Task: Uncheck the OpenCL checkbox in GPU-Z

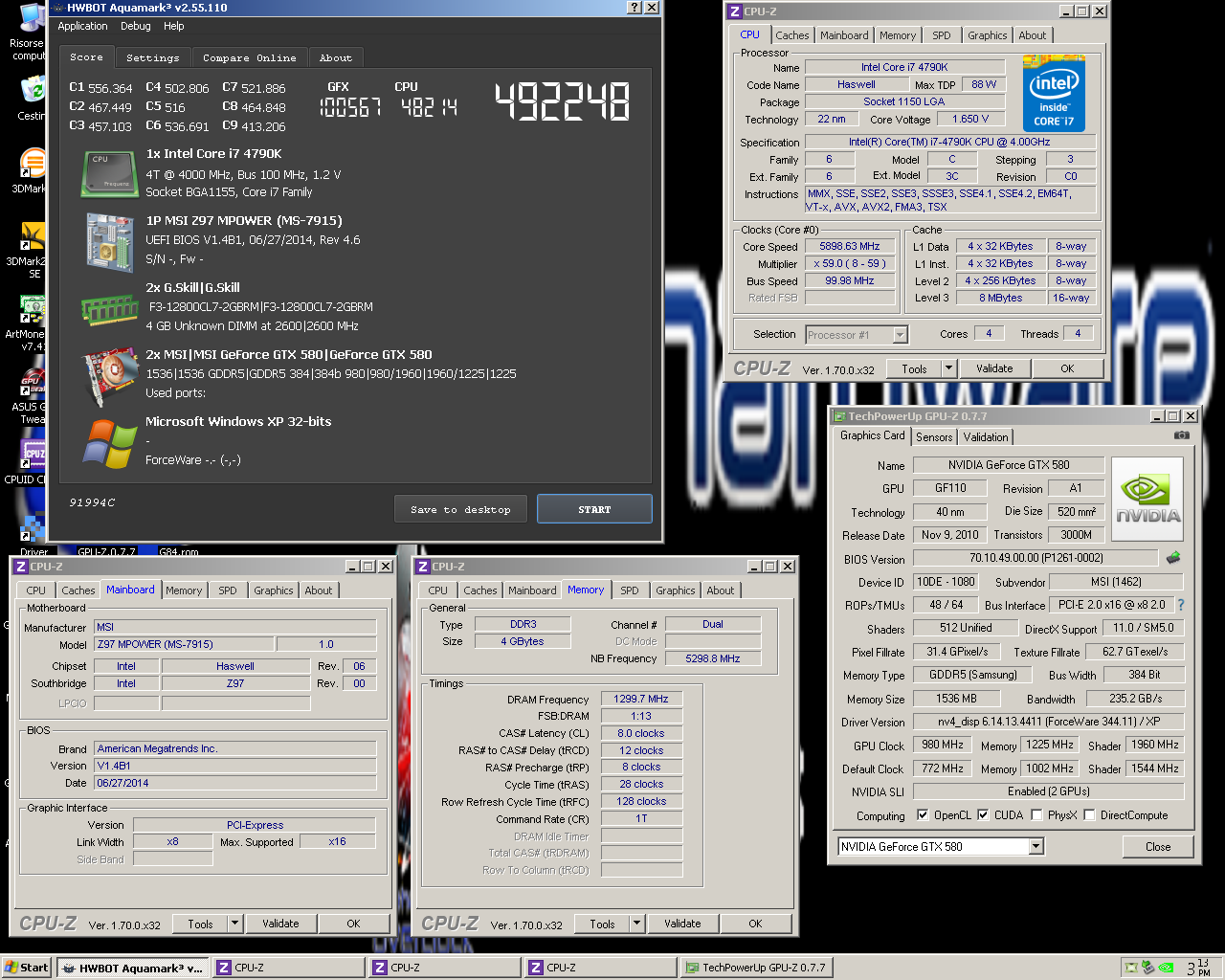Action: point(923,815)
